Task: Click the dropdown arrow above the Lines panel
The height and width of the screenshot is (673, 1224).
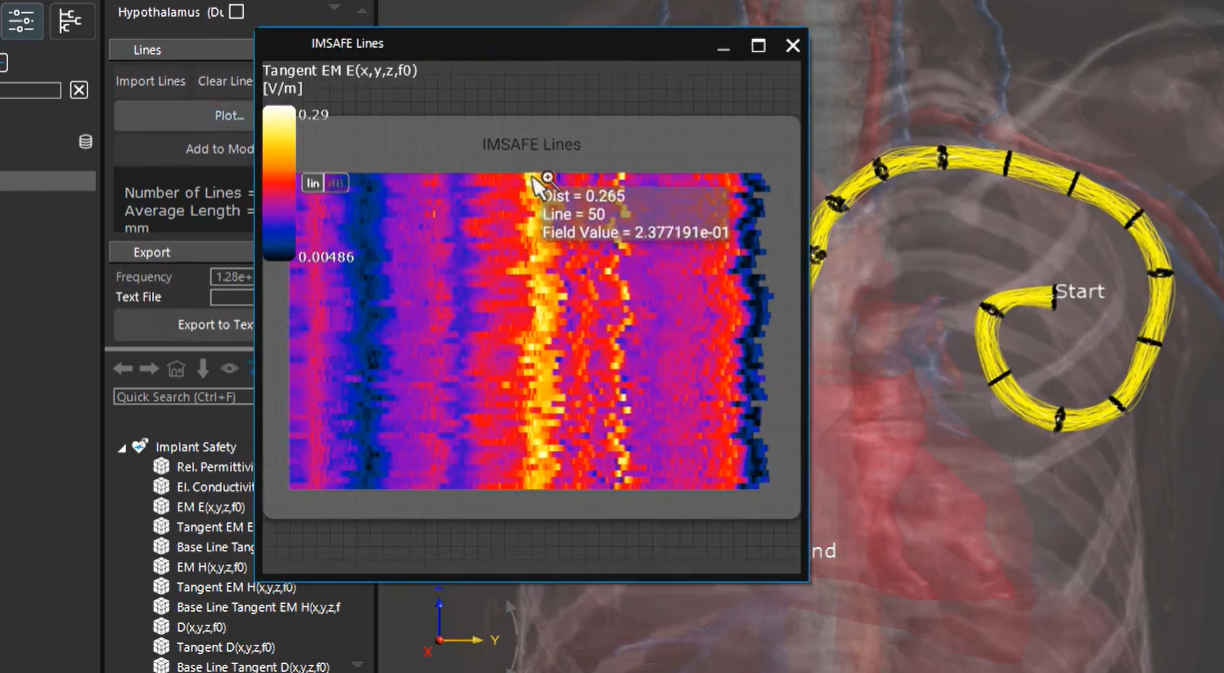Action: point(334,8)
